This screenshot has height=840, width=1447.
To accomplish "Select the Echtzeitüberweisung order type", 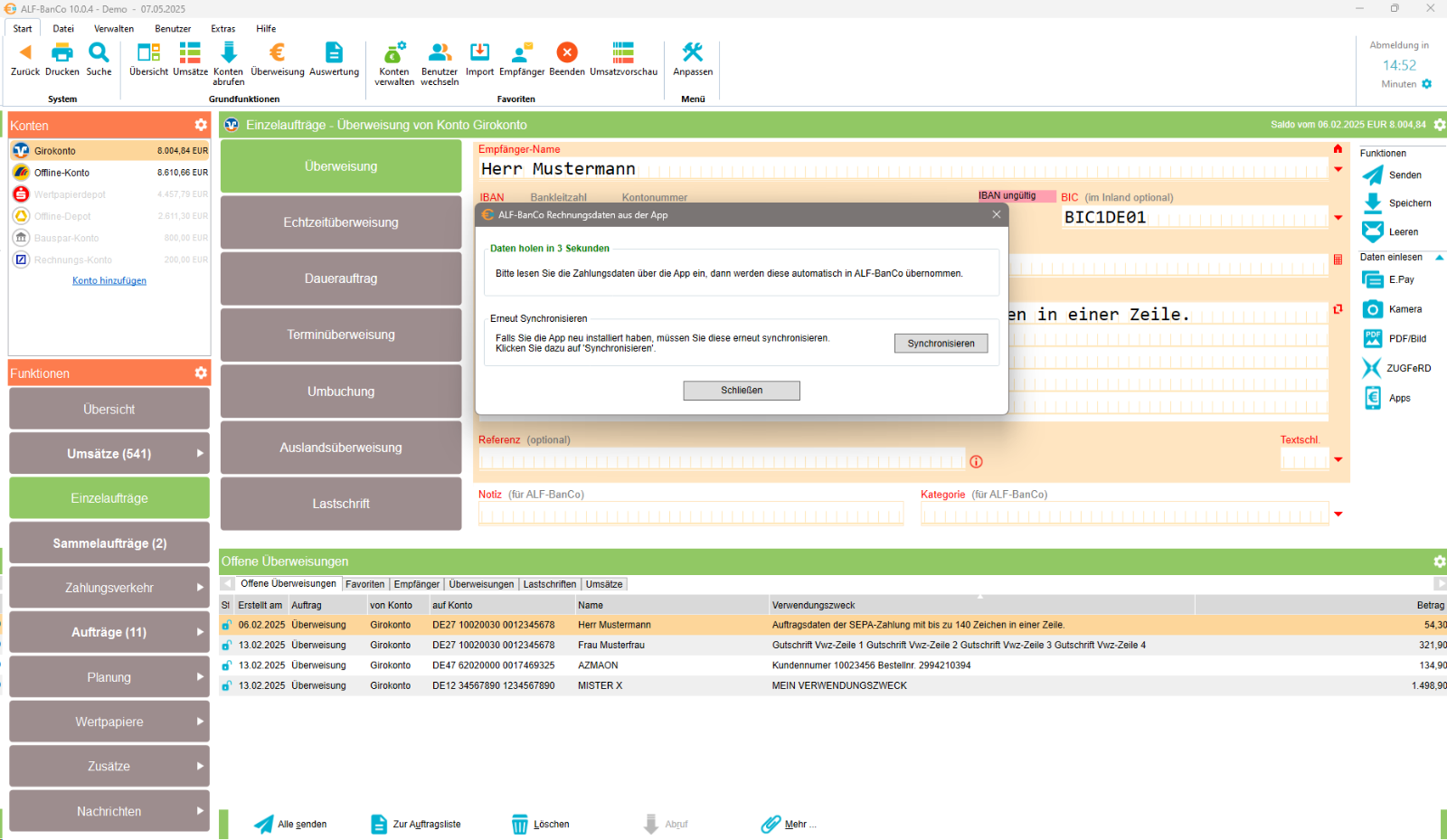I will click(341, 222).
